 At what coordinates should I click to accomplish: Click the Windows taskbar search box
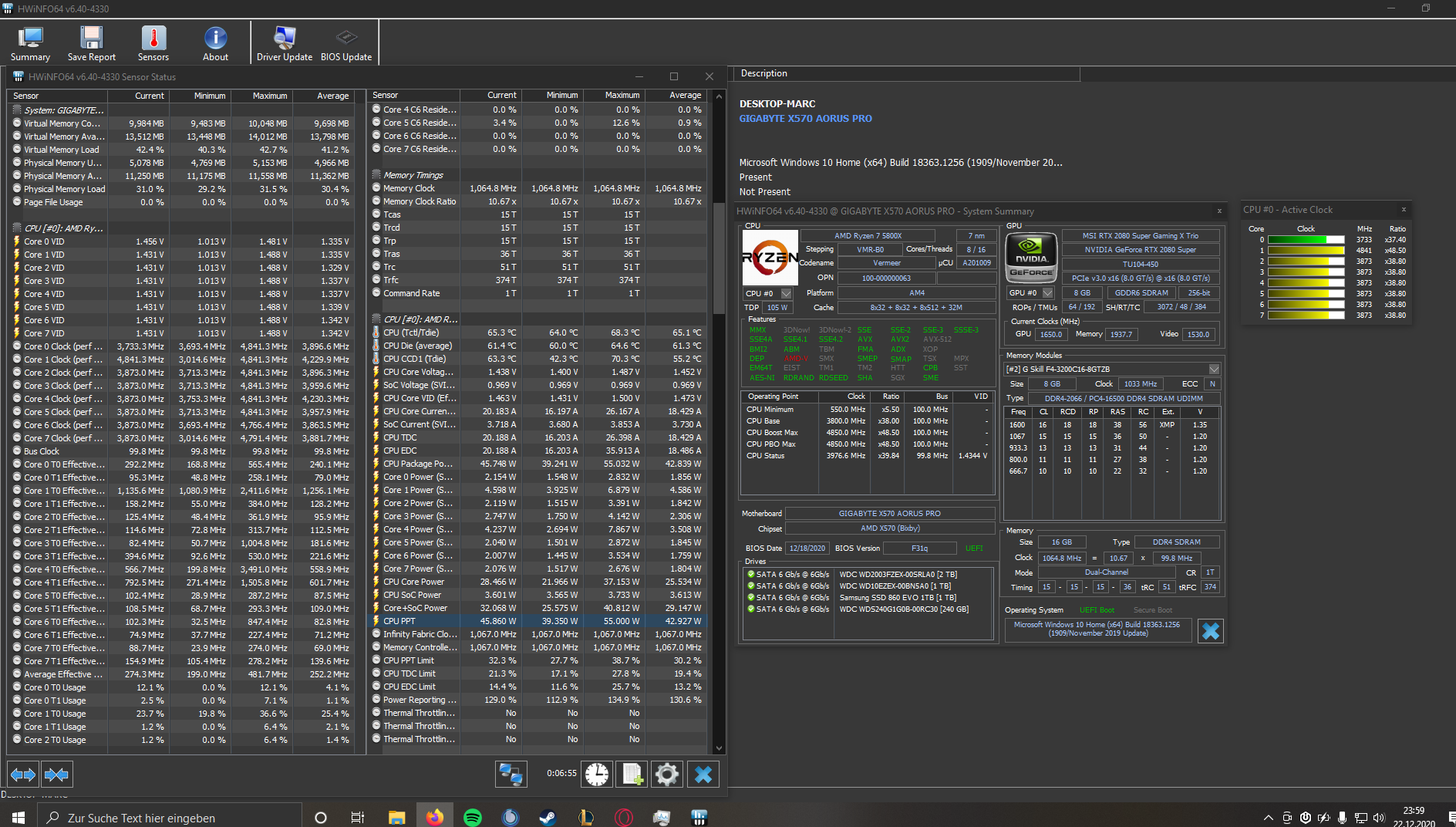[x=170, y=817]
